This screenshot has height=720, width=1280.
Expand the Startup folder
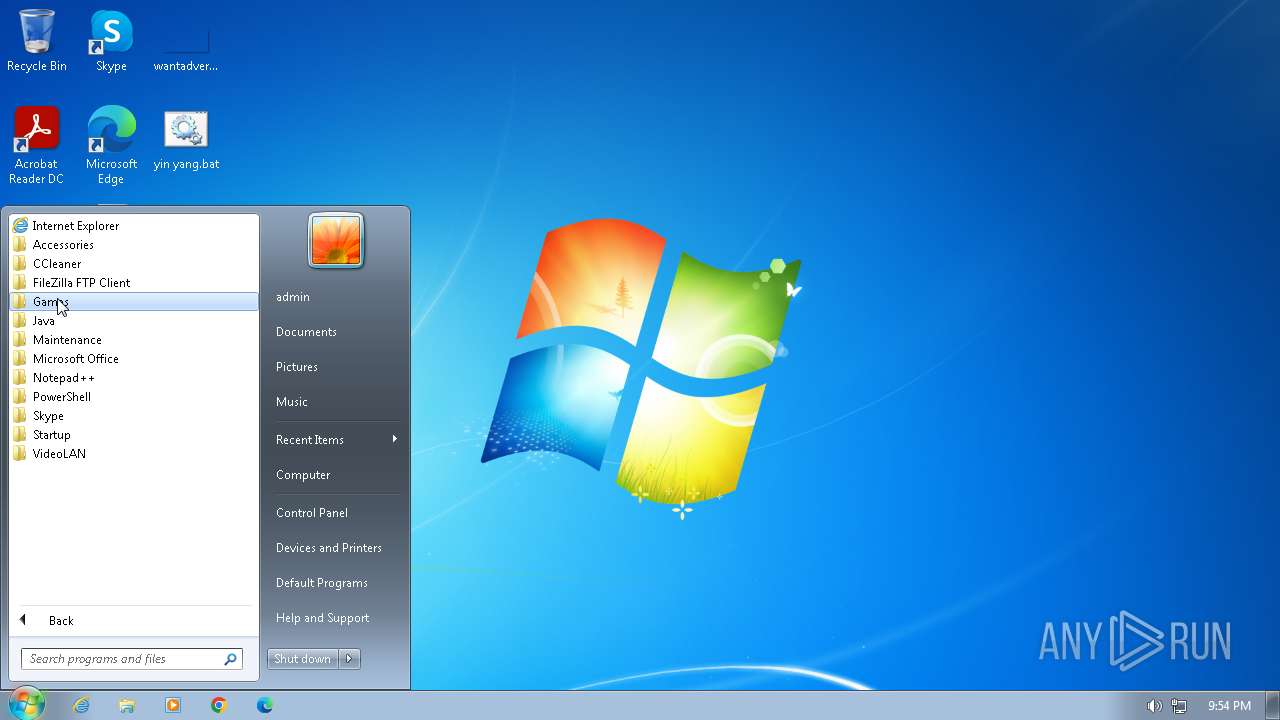[x=134, y=435]
